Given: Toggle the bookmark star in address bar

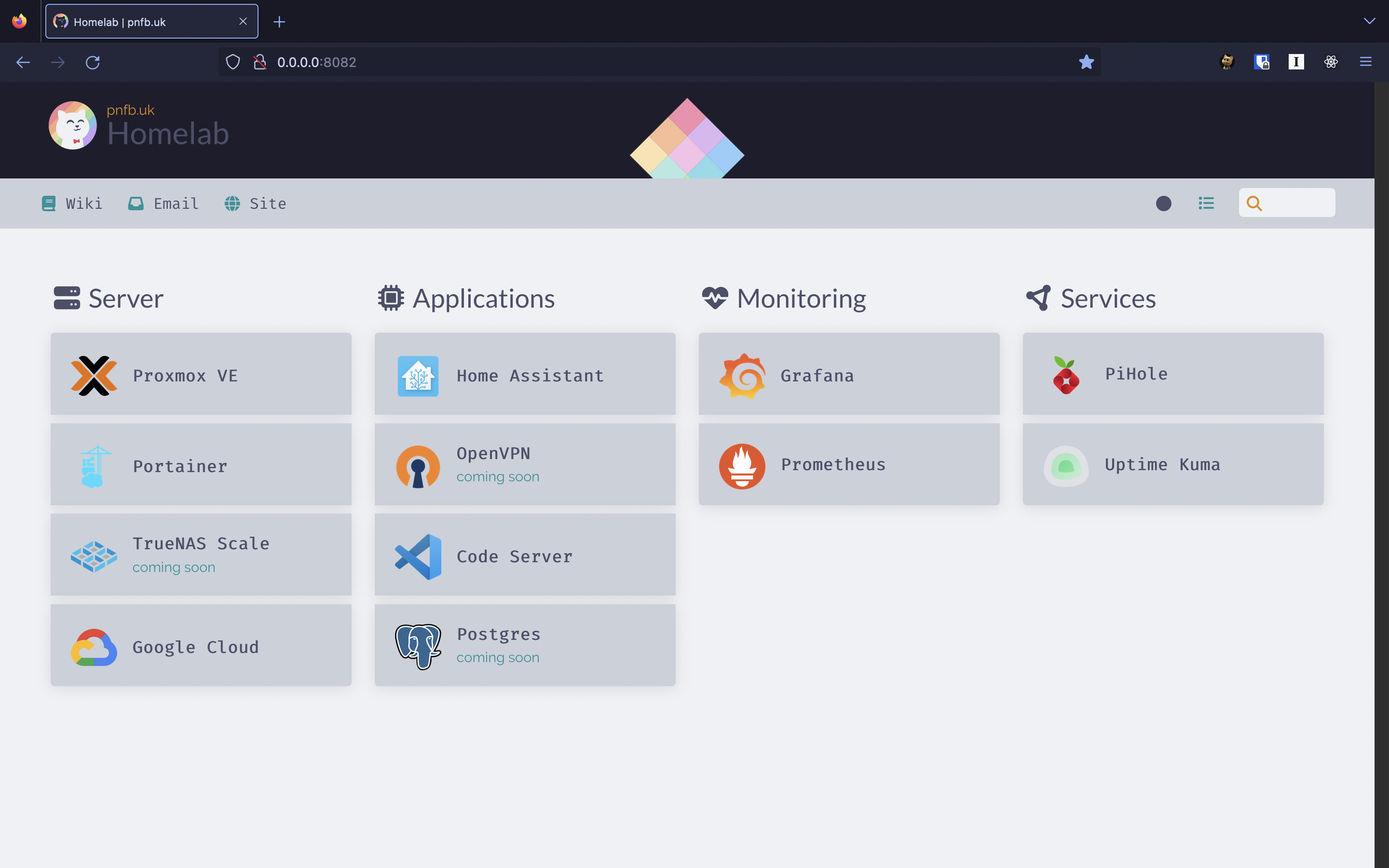Looking at the screenshot, I should (1086, 62).
